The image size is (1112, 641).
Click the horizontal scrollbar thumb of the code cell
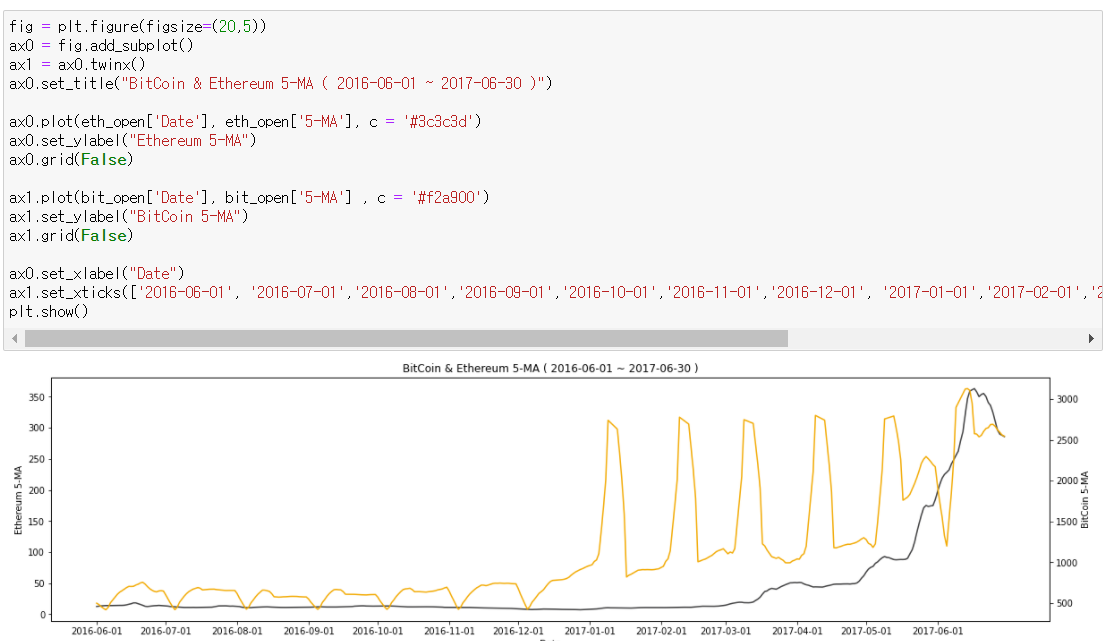[x=406, y=339]
